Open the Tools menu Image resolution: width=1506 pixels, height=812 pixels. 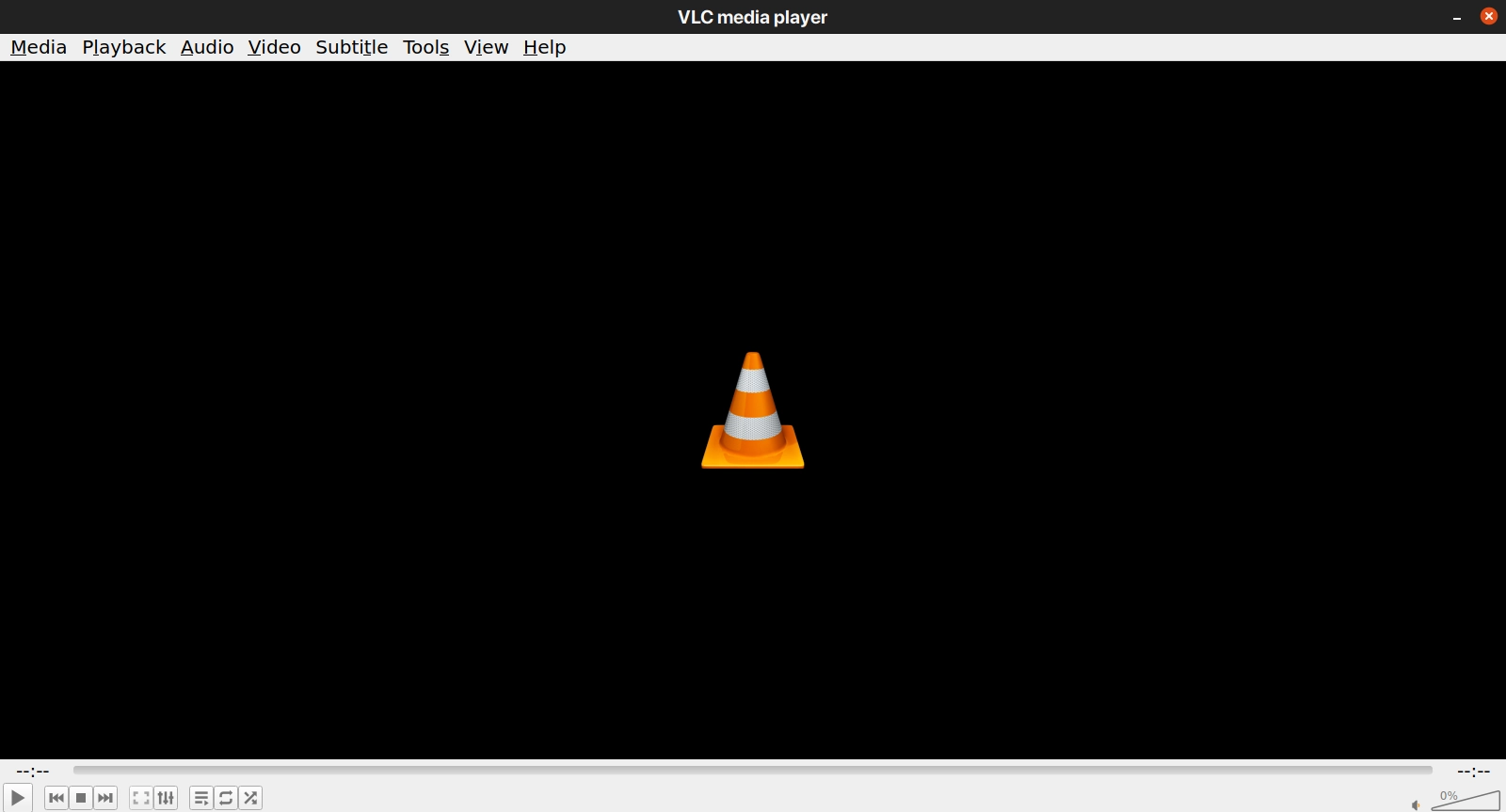point(425,47)
